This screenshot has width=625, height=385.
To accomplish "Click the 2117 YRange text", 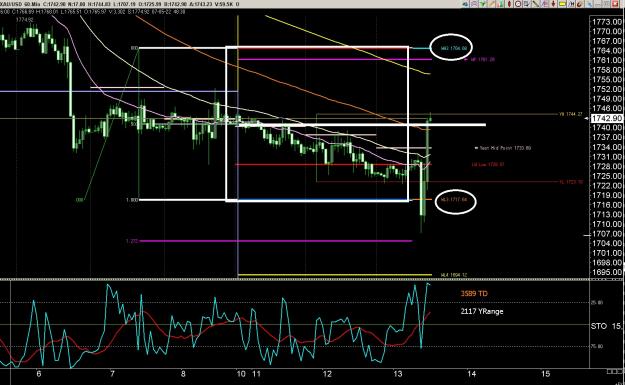I will tap(482, 311).
